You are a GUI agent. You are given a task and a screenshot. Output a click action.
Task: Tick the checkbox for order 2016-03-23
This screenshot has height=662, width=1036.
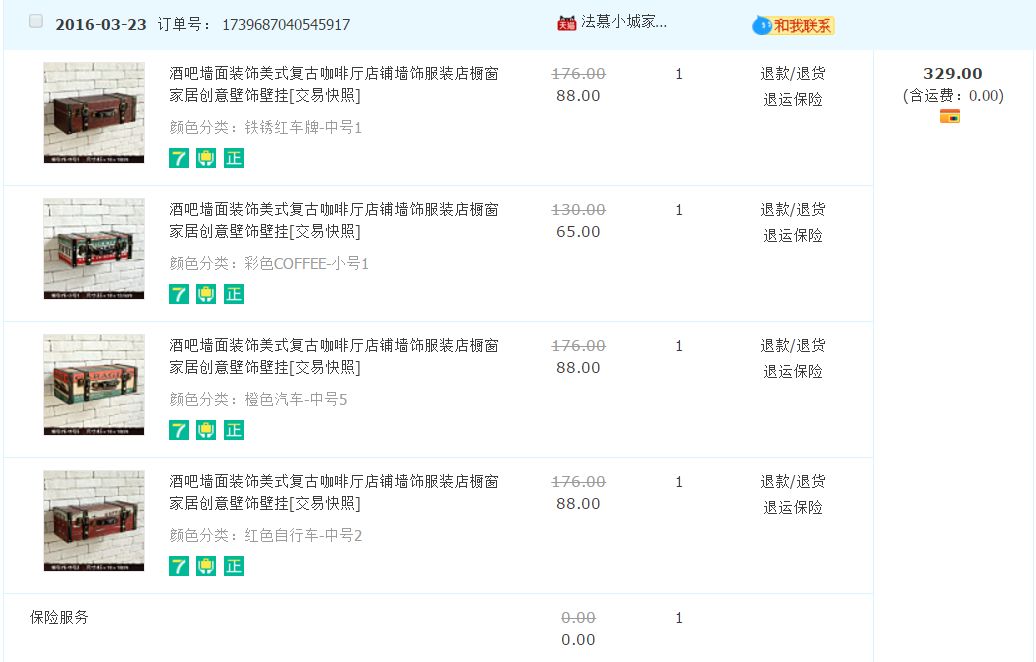36,22
